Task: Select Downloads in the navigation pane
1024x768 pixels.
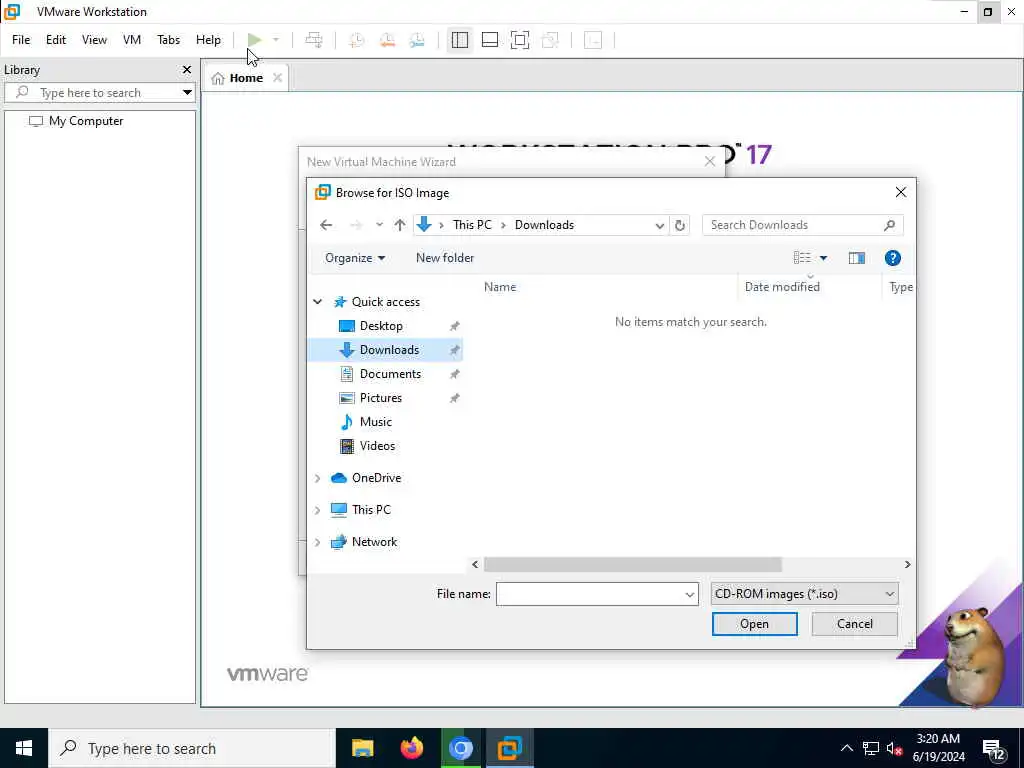Action: [x=389, y=350]
